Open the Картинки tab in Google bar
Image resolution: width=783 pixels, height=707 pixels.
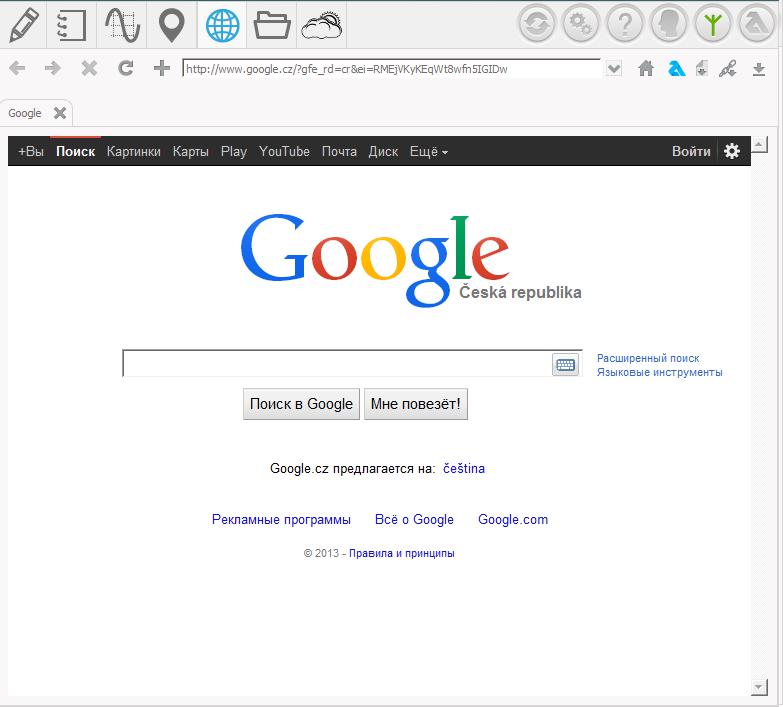[x=133, y=152]
